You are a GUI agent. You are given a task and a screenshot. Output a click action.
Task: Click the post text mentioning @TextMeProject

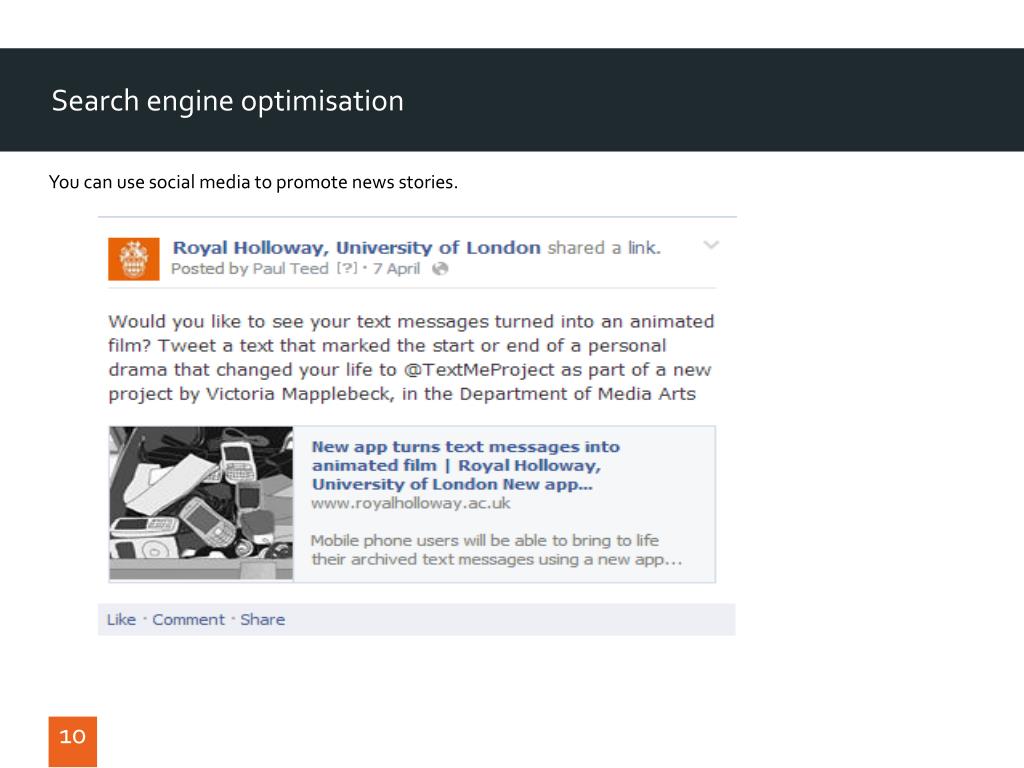[411, 358]
